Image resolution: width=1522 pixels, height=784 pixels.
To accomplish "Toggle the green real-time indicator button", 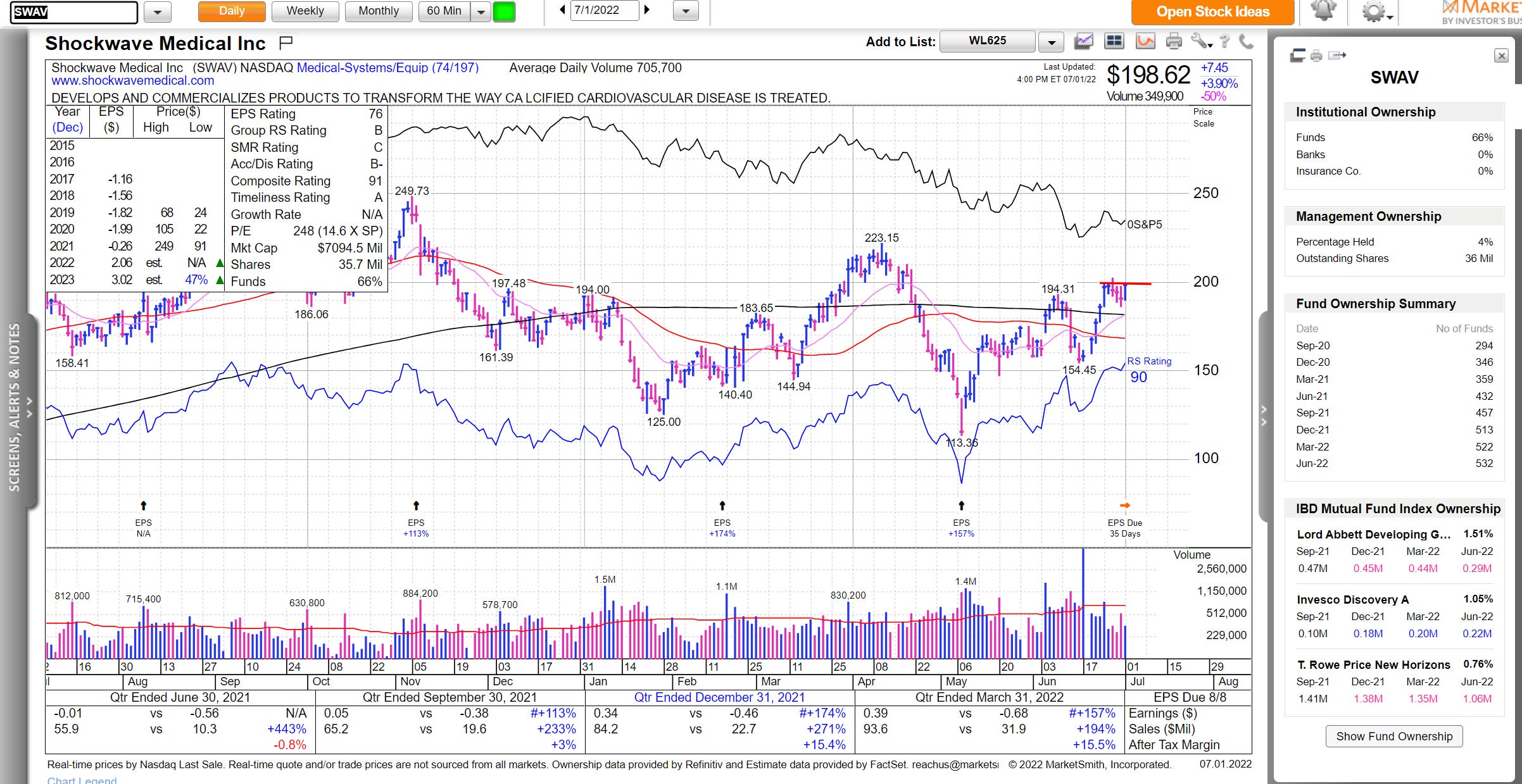I will point(504,11).
